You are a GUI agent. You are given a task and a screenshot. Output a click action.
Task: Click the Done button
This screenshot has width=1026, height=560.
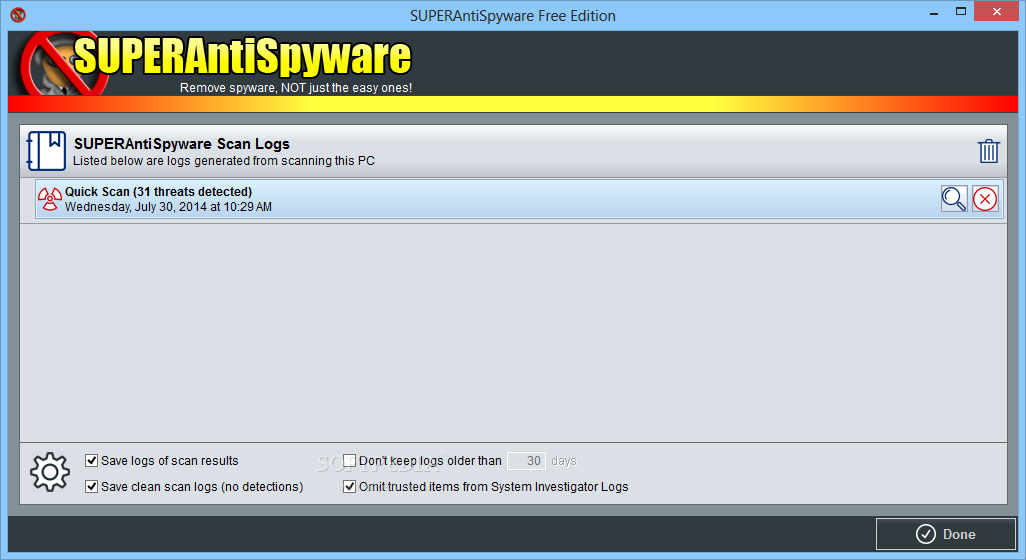(946, 534)
